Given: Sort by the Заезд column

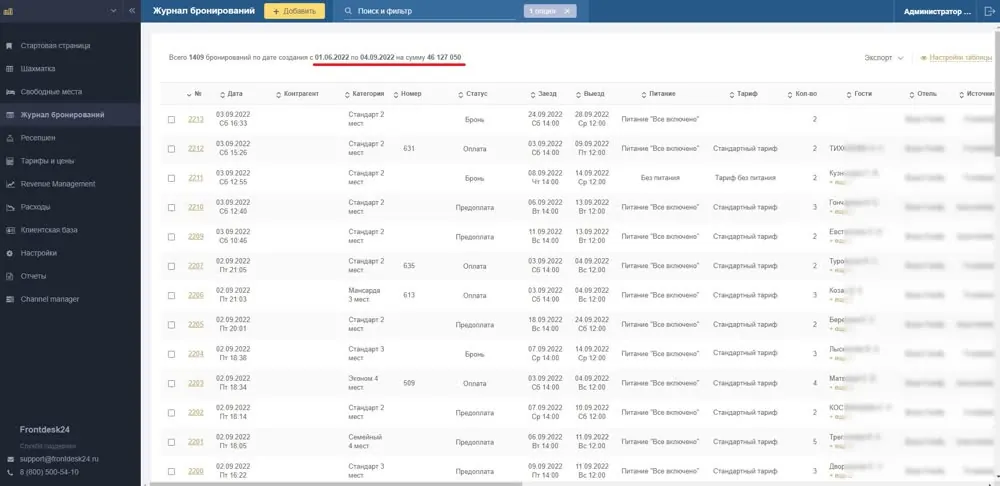Looking at the screenshot, I should pyautogui.click(x=543, y=94).
